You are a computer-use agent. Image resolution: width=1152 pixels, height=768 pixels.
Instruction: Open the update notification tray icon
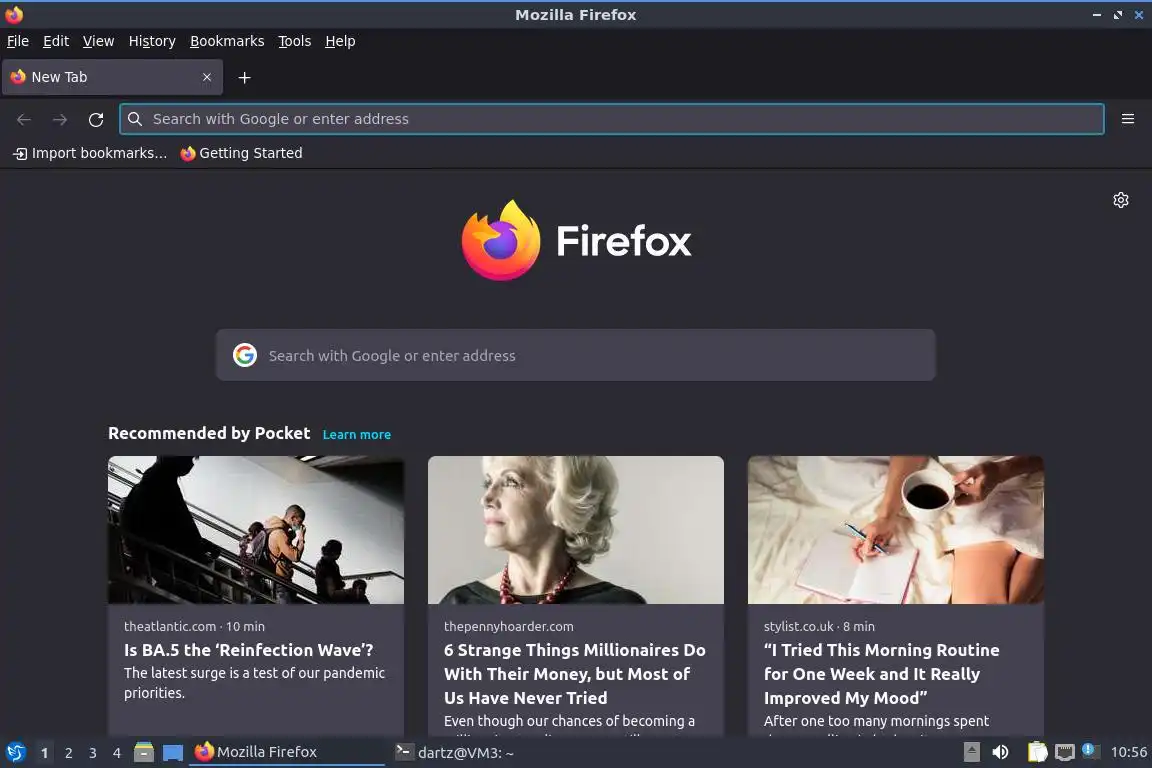click(x=1091, y=751)
